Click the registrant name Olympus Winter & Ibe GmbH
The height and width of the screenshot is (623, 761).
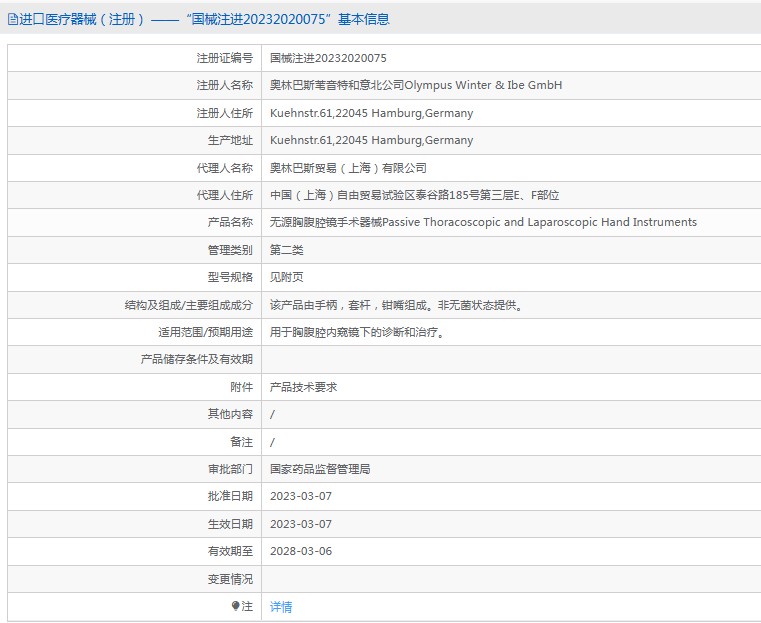tap(416, 85)
